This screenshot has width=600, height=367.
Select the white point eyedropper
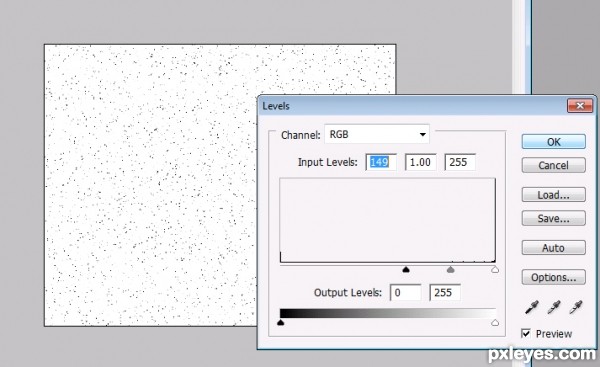point(576,307)
